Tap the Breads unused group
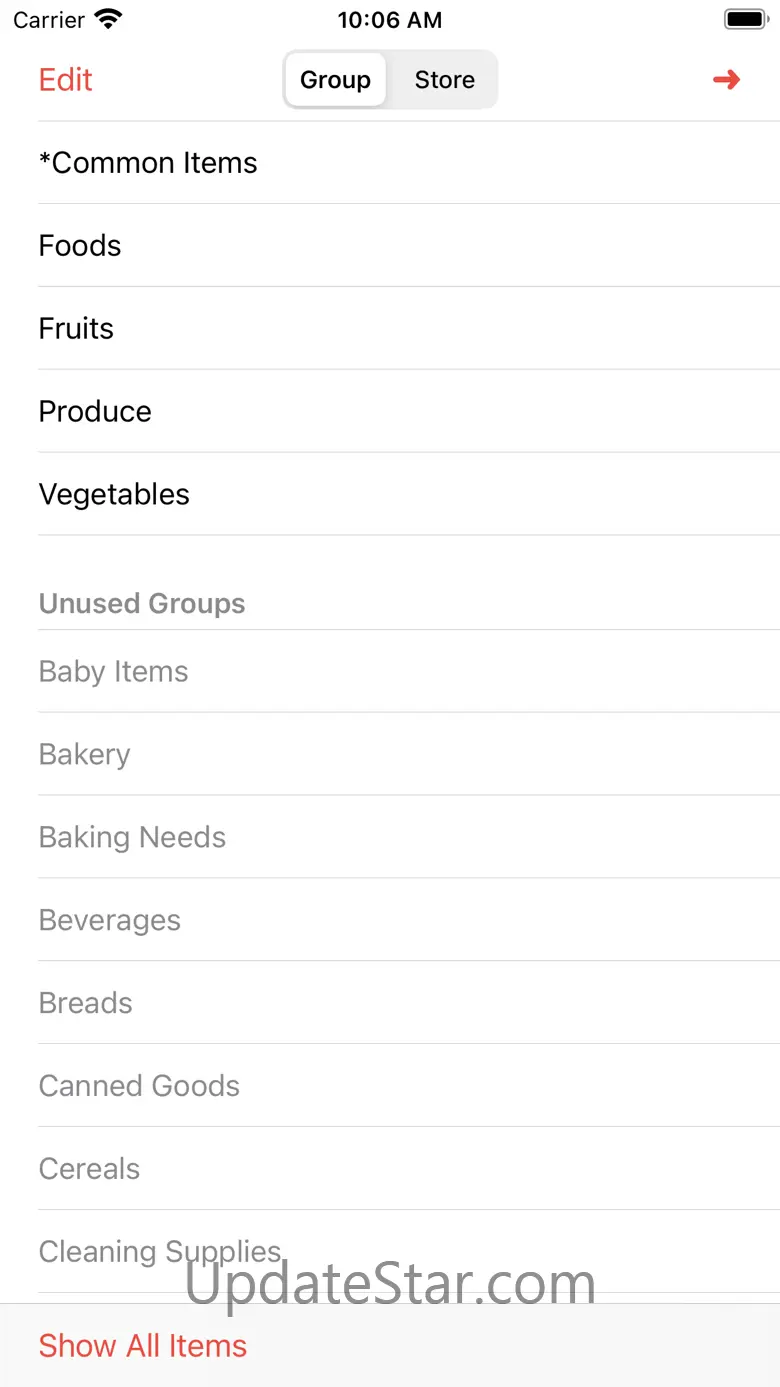Image resolution: width=780 pixels, height=1387 pixels. [x=85, y=1004]
